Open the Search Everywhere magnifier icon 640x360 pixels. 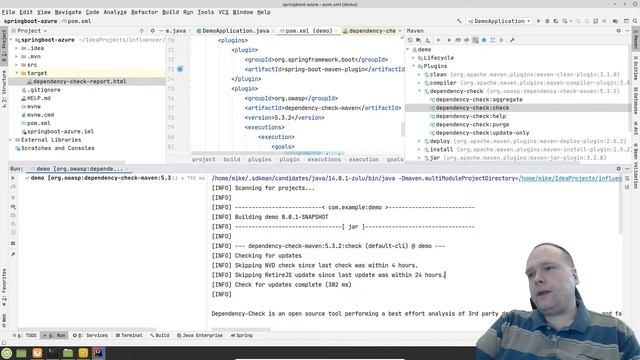point(635,21)
